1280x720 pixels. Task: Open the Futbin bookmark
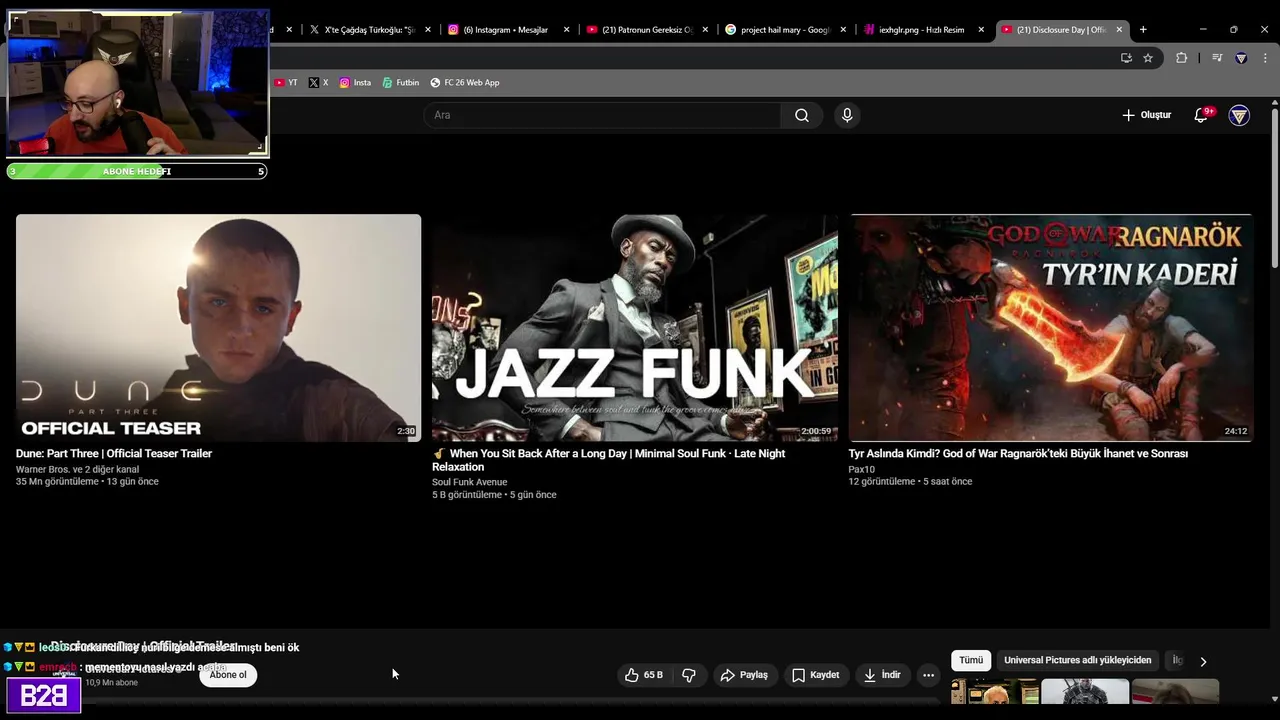tap(401, 83)
